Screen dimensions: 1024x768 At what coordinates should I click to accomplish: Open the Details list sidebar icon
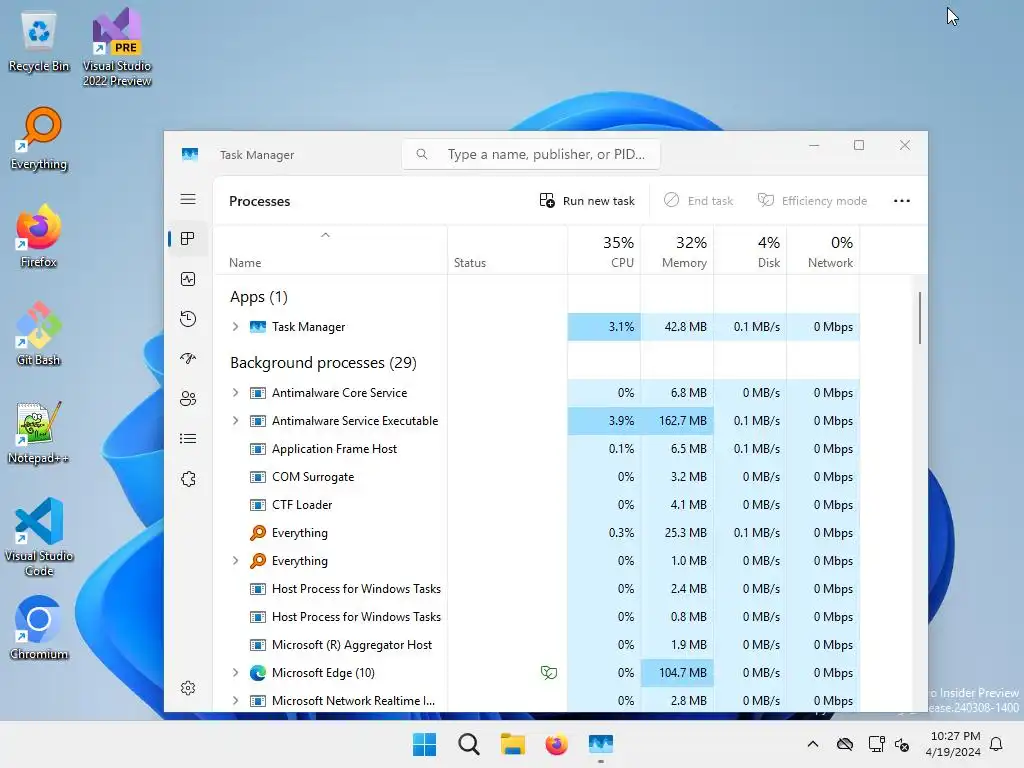(x=188, y=438)
